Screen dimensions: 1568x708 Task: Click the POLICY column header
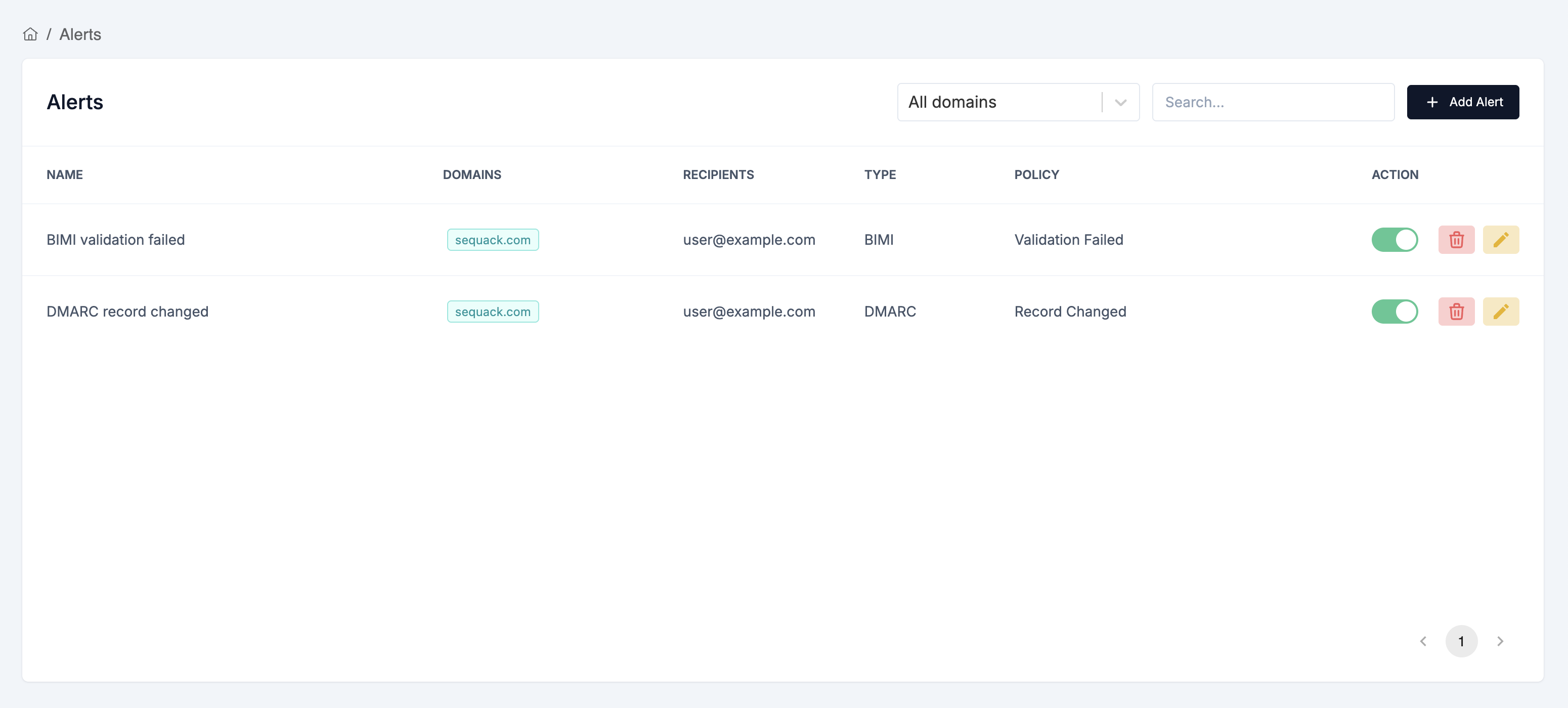click(1036, 174)
